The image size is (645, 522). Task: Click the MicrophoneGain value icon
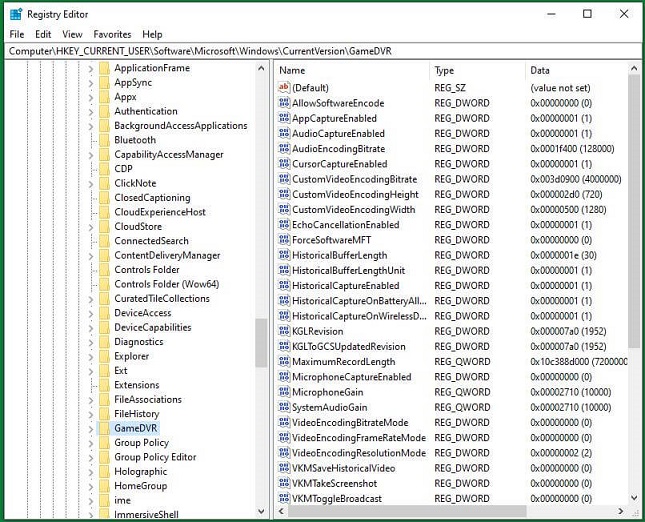284,392
